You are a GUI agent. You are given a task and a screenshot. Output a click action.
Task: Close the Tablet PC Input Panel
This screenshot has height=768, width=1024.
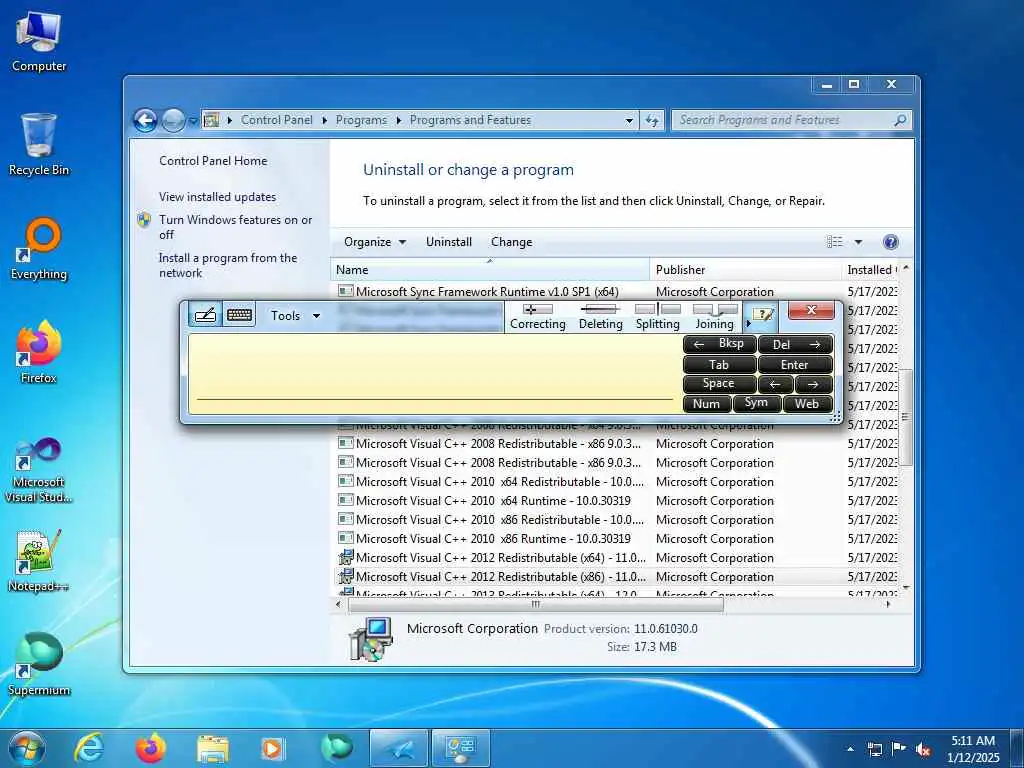pos(811,310)
